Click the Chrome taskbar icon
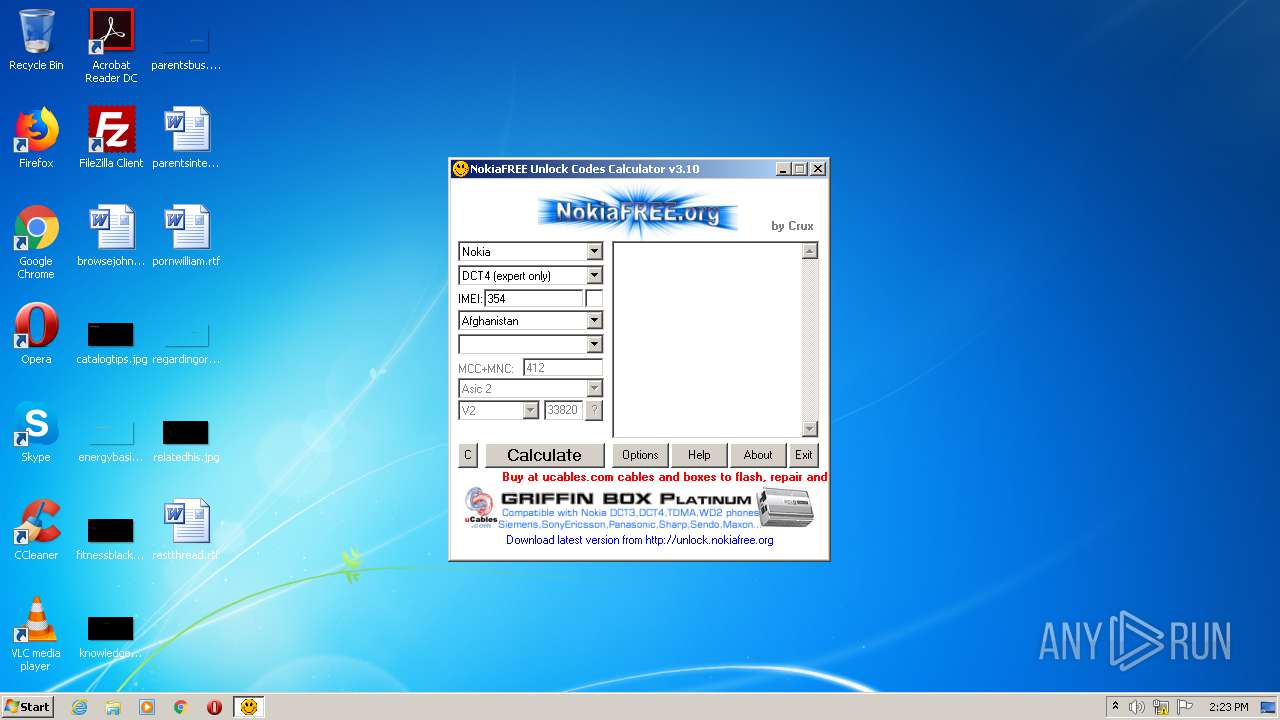Image resolution: width=1280 pixels, height=720 pixels. click(x=181, y=707)
